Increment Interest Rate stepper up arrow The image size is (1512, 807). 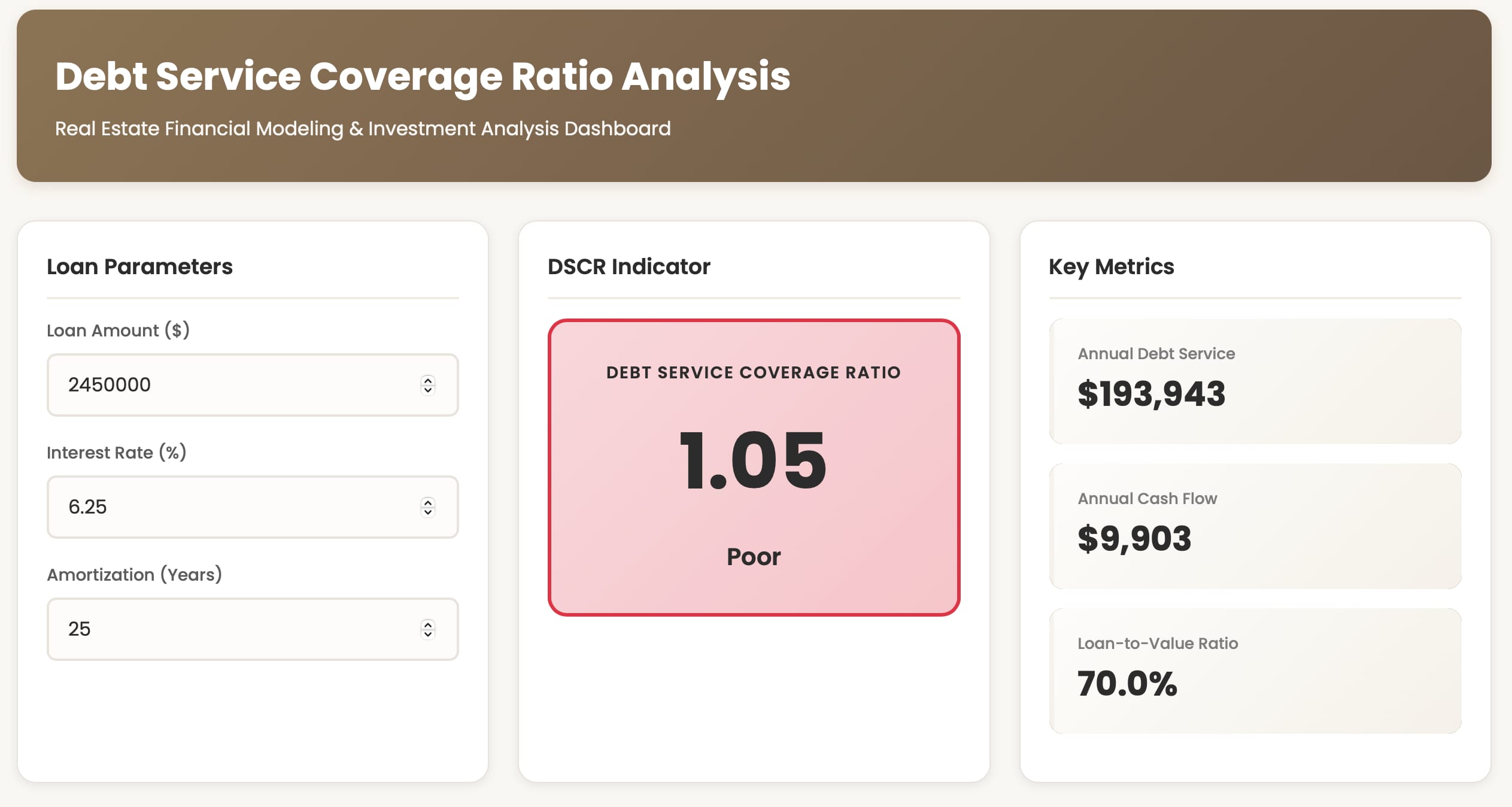(x=427, y=502)
